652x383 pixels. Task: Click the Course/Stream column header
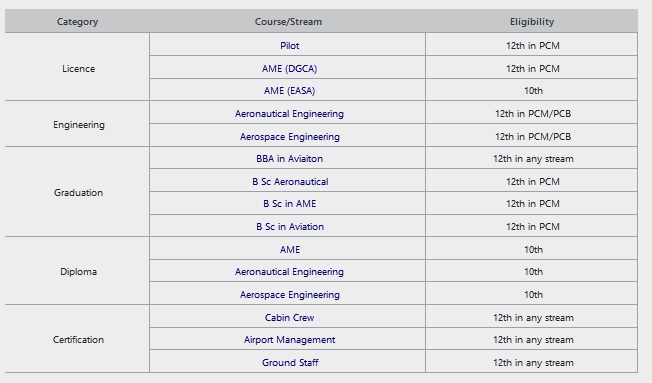click(288, 22)
